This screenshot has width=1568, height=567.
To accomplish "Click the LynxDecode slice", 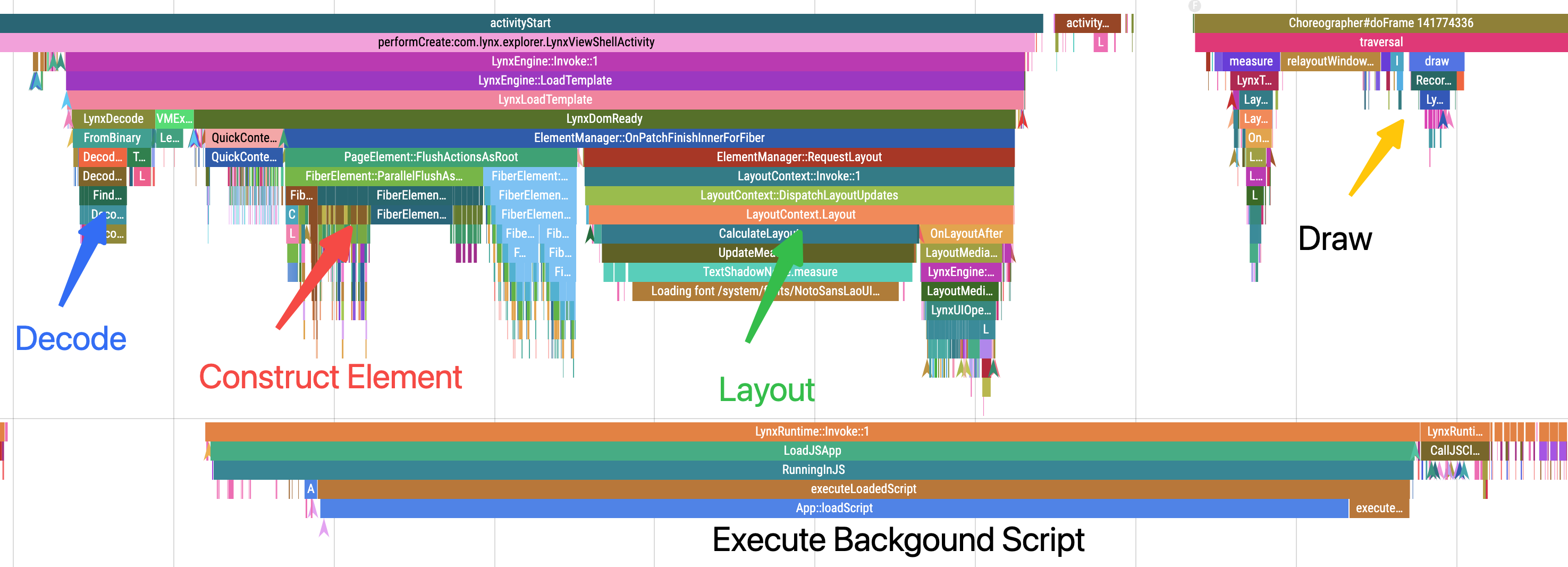I will [113, 119].
